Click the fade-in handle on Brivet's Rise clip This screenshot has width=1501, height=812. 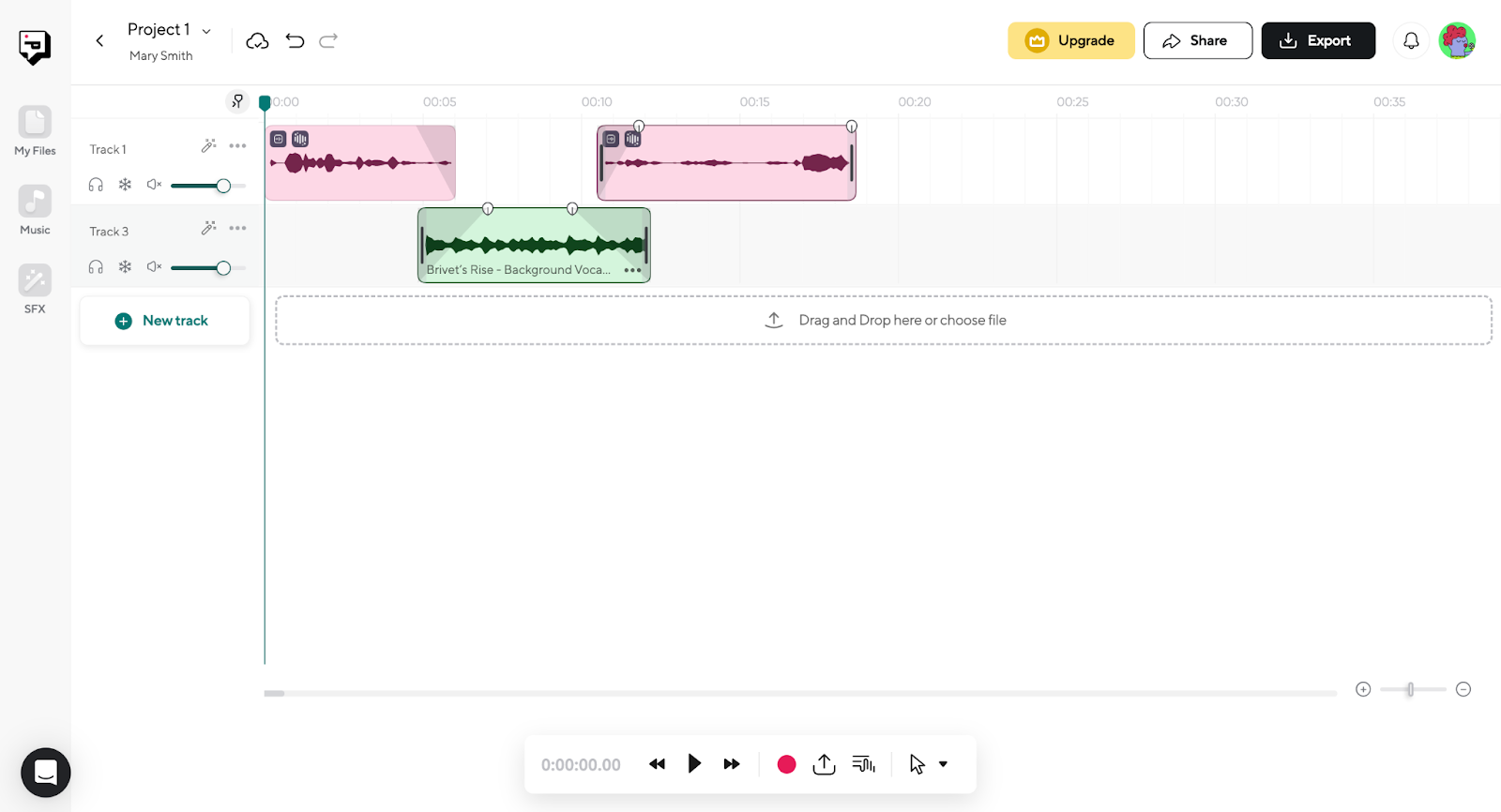point(488,209)
